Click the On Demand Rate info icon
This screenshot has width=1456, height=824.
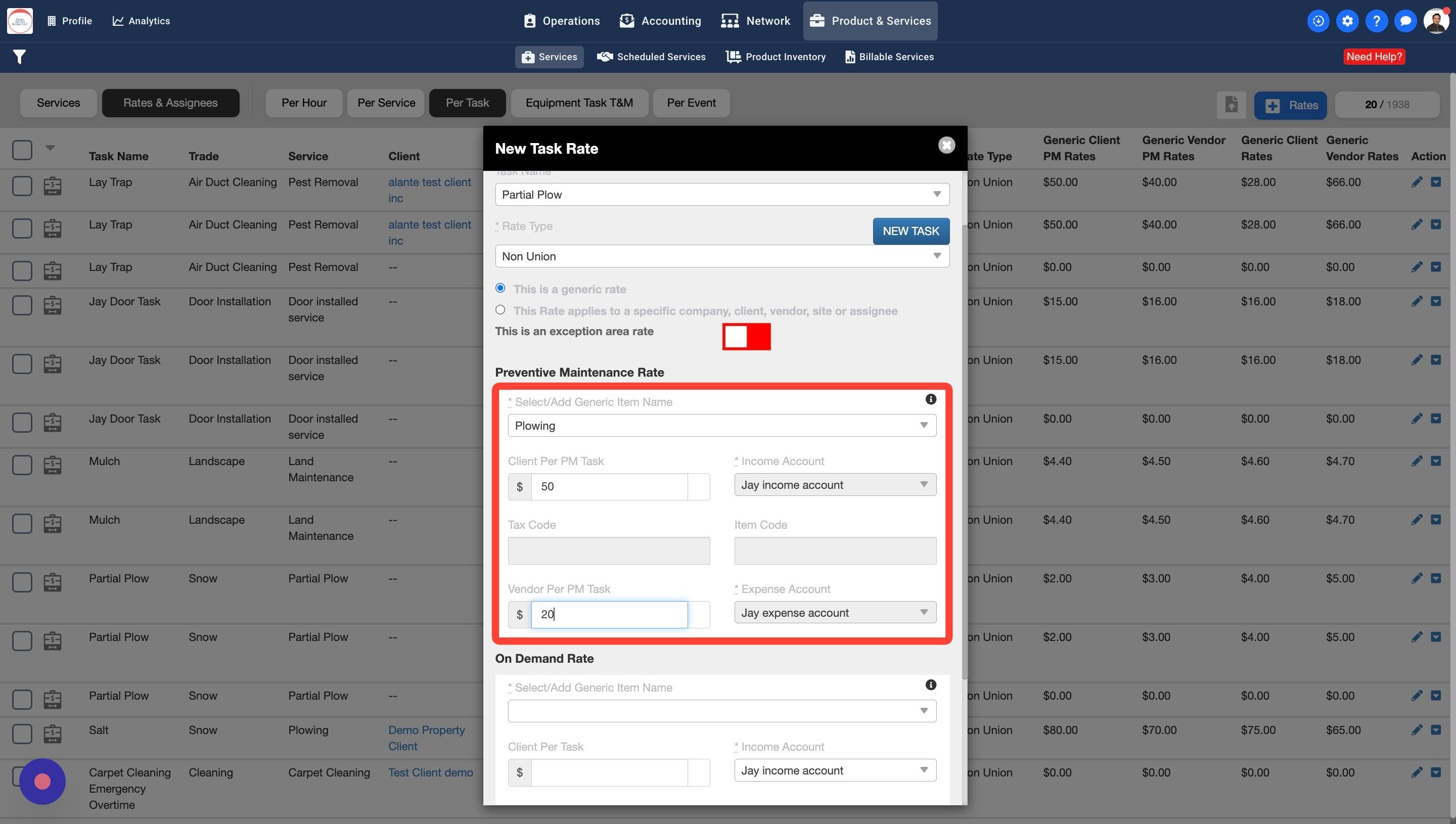coord(930,685)
